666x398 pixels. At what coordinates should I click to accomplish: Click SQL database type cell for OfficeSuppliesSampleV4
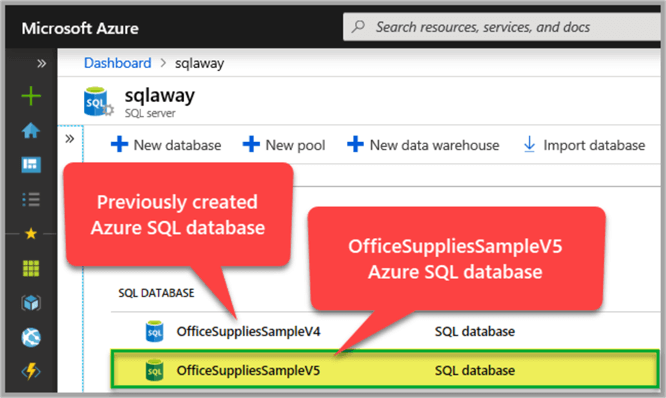point(475,331)
